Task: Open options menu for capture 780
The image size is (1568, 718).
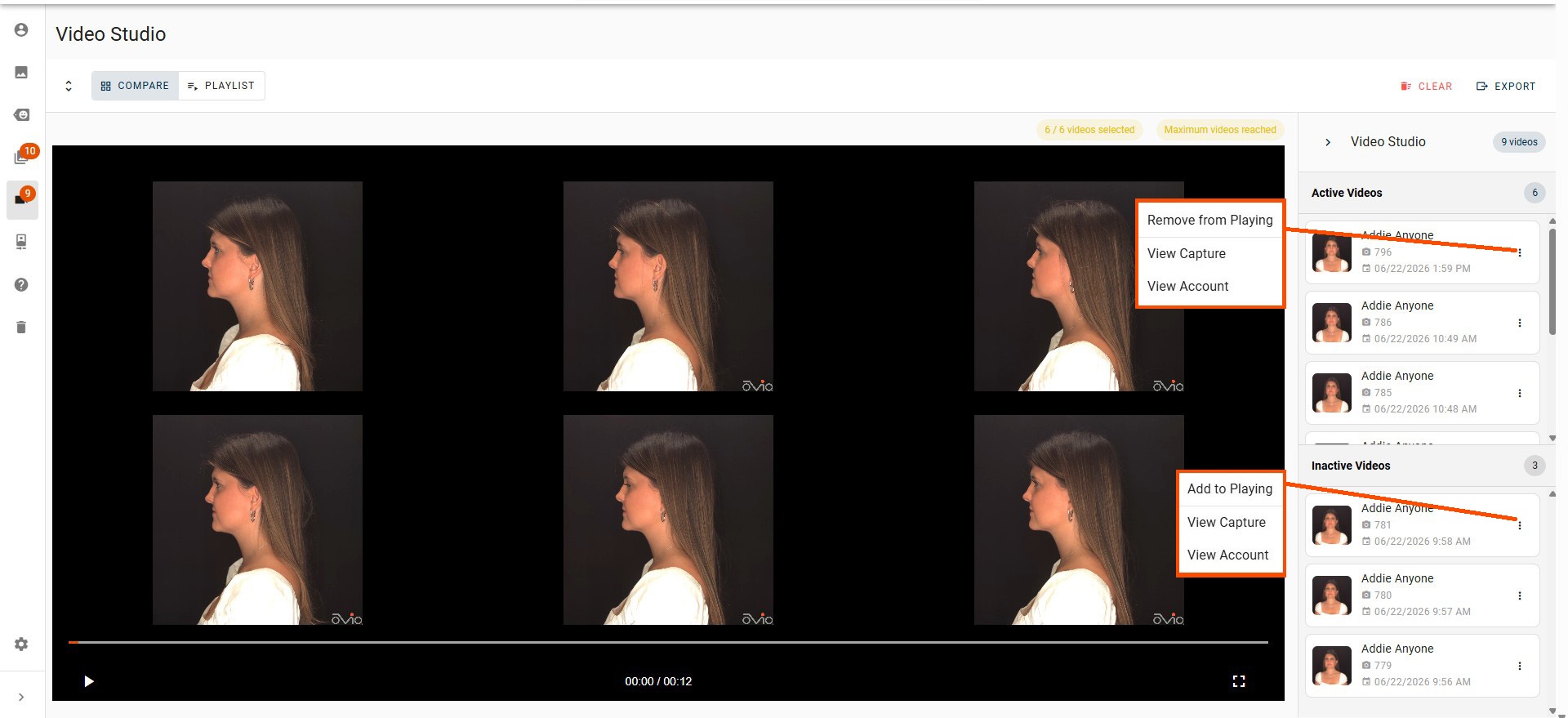Action: 1520,595
